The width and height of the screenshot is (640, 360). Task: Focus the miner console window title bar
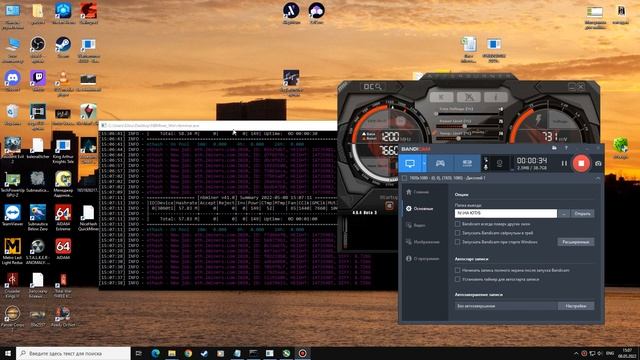pos(218,126)
